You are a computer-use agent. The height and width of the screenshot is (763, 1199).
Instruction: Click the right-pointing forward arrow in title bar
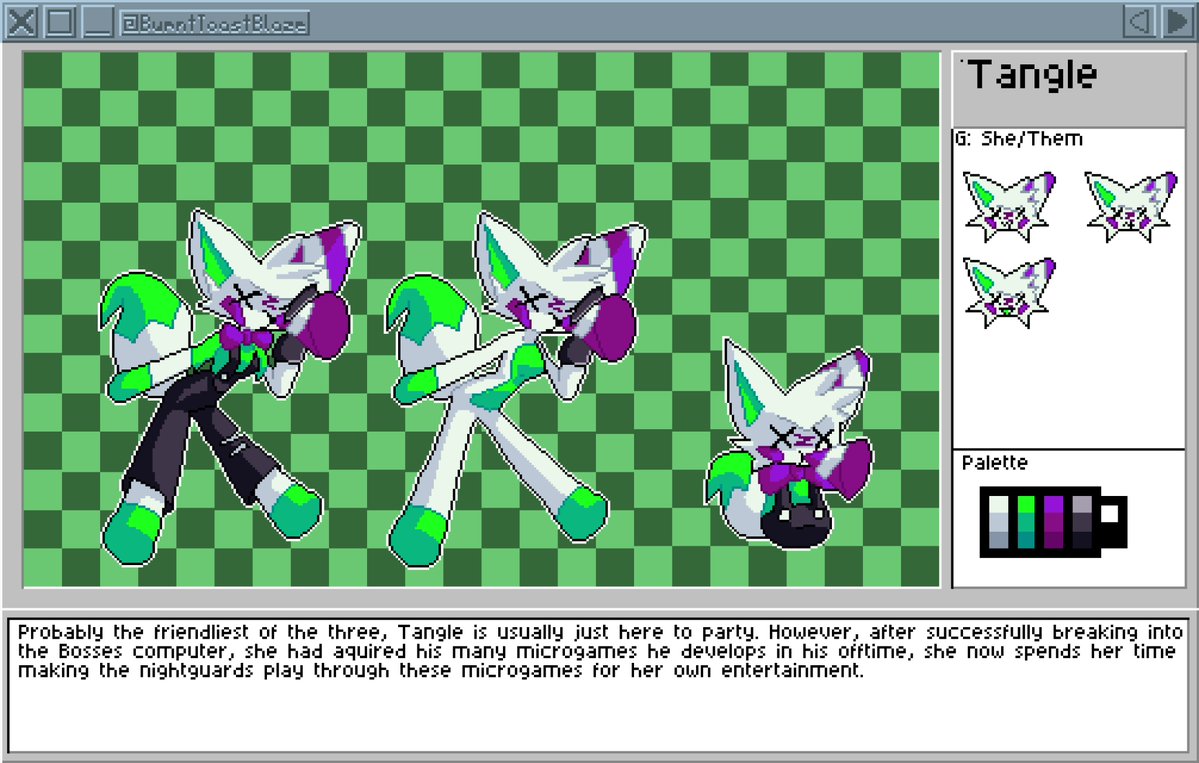coord(1178,21)
